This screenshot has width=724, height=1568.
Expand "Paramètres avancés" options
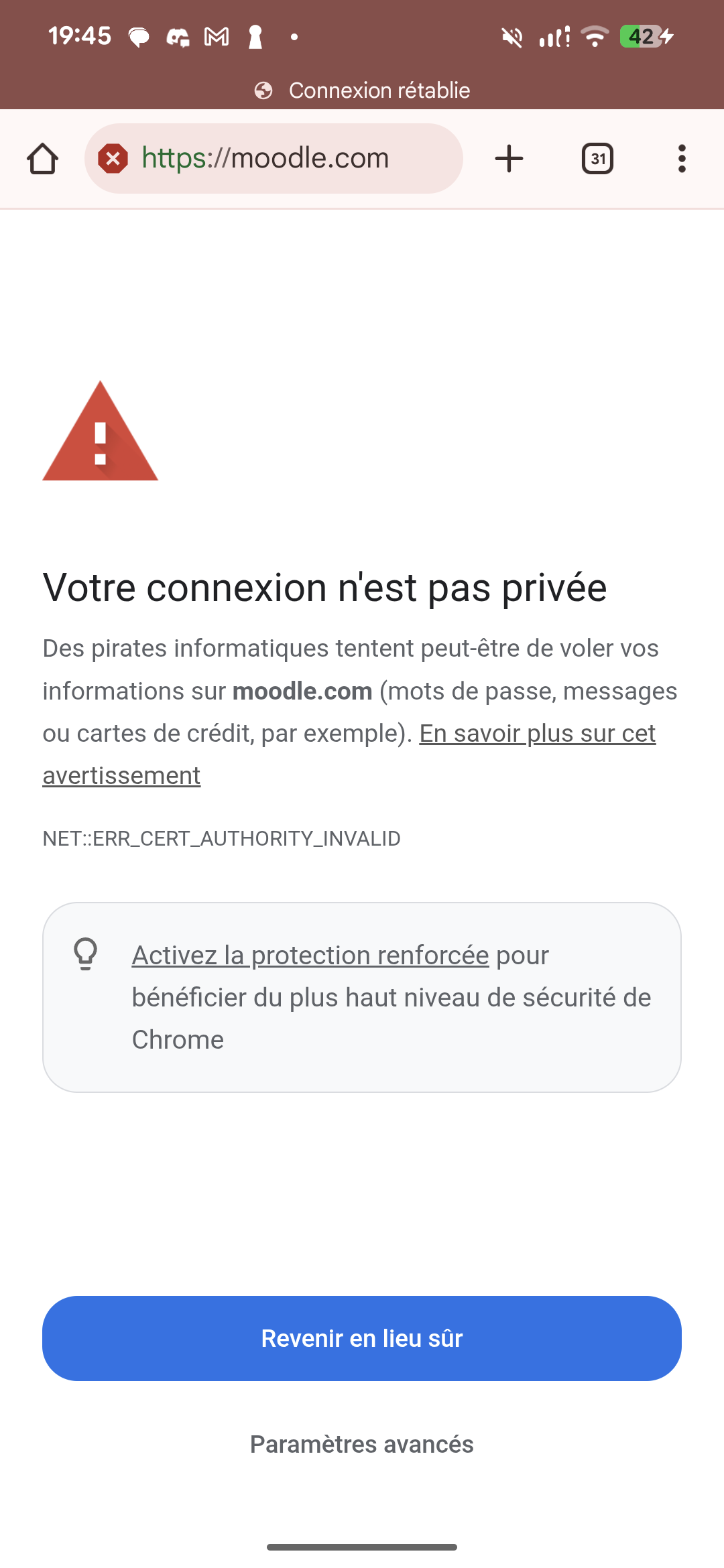(362, 1445)
